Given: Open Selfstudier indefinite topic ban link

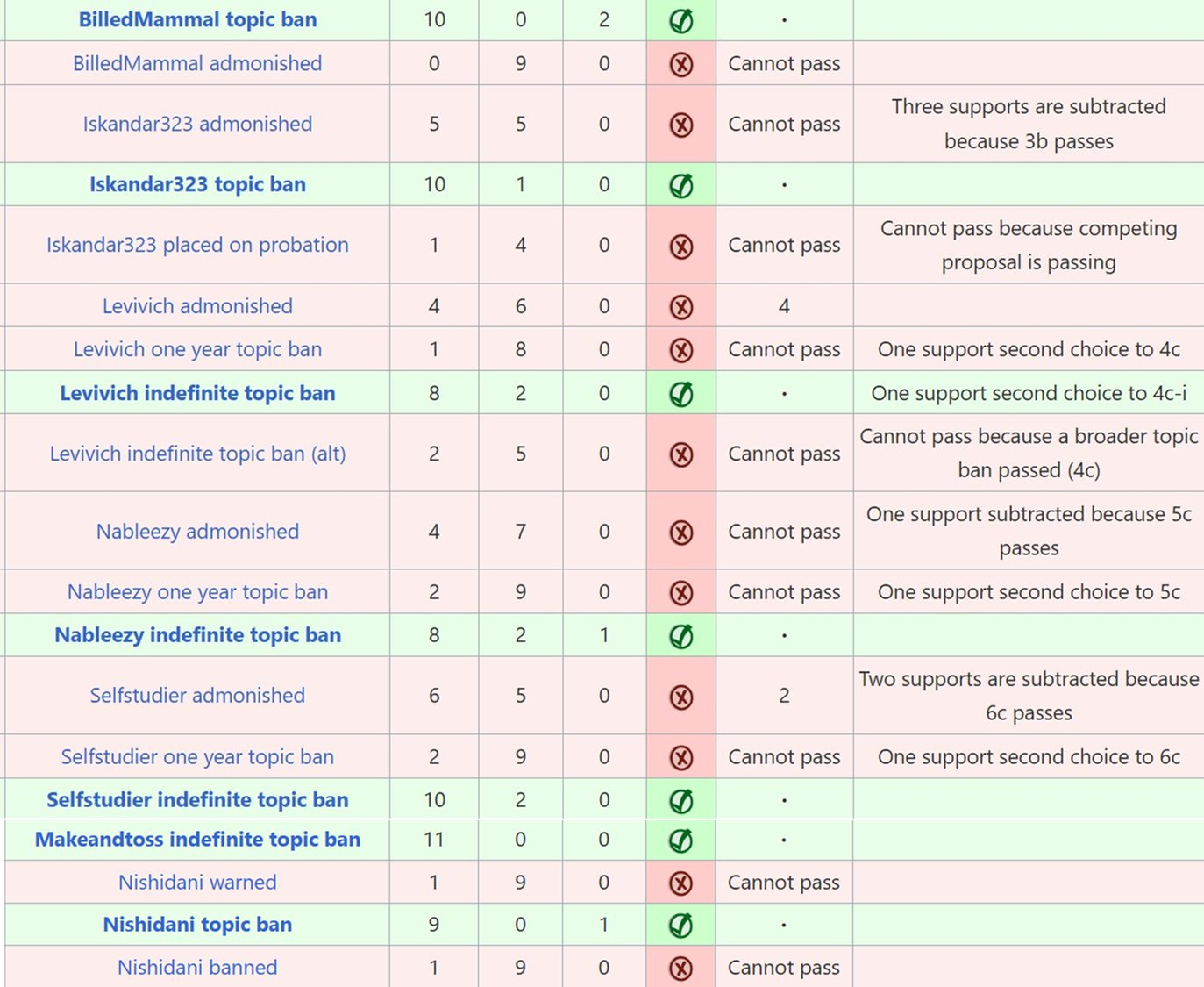Looking at the screenshot, I should coord(197,800).
